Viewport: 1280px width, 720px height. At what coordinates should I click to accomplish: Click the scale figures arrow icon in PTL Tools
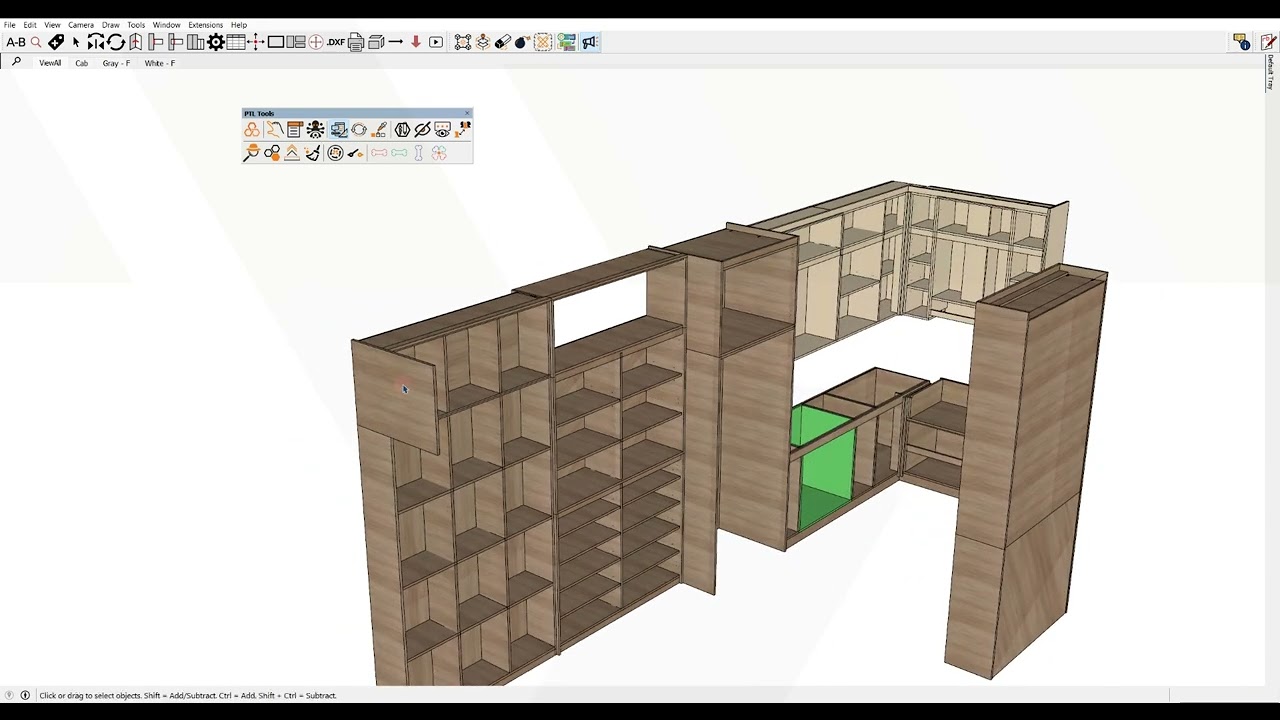(463, 129)
